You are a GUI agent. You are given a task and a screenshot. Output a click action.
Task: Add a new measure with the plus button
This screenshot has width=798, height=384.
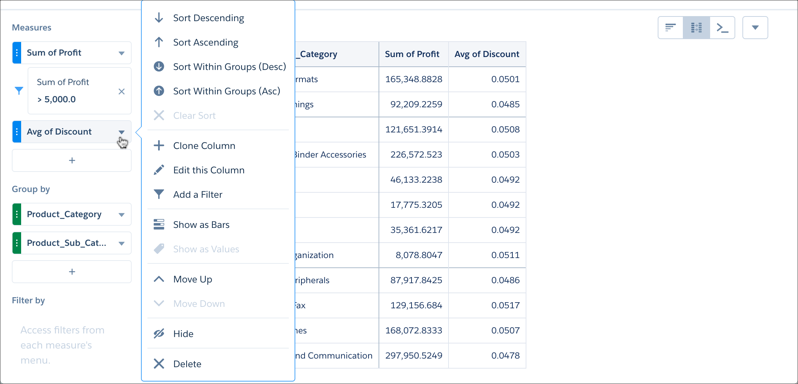(x=72, y=160)
